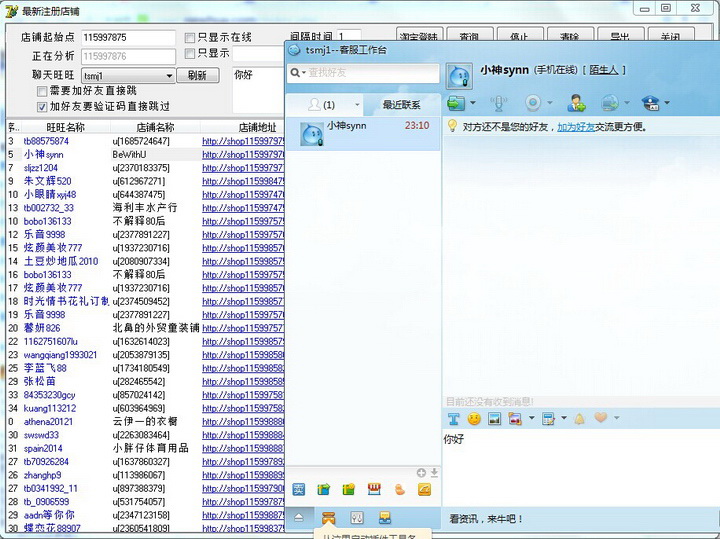Switch to the 最近联系 tab
Image resolution: width=720 pixels, height=539 pixels.
401,105
